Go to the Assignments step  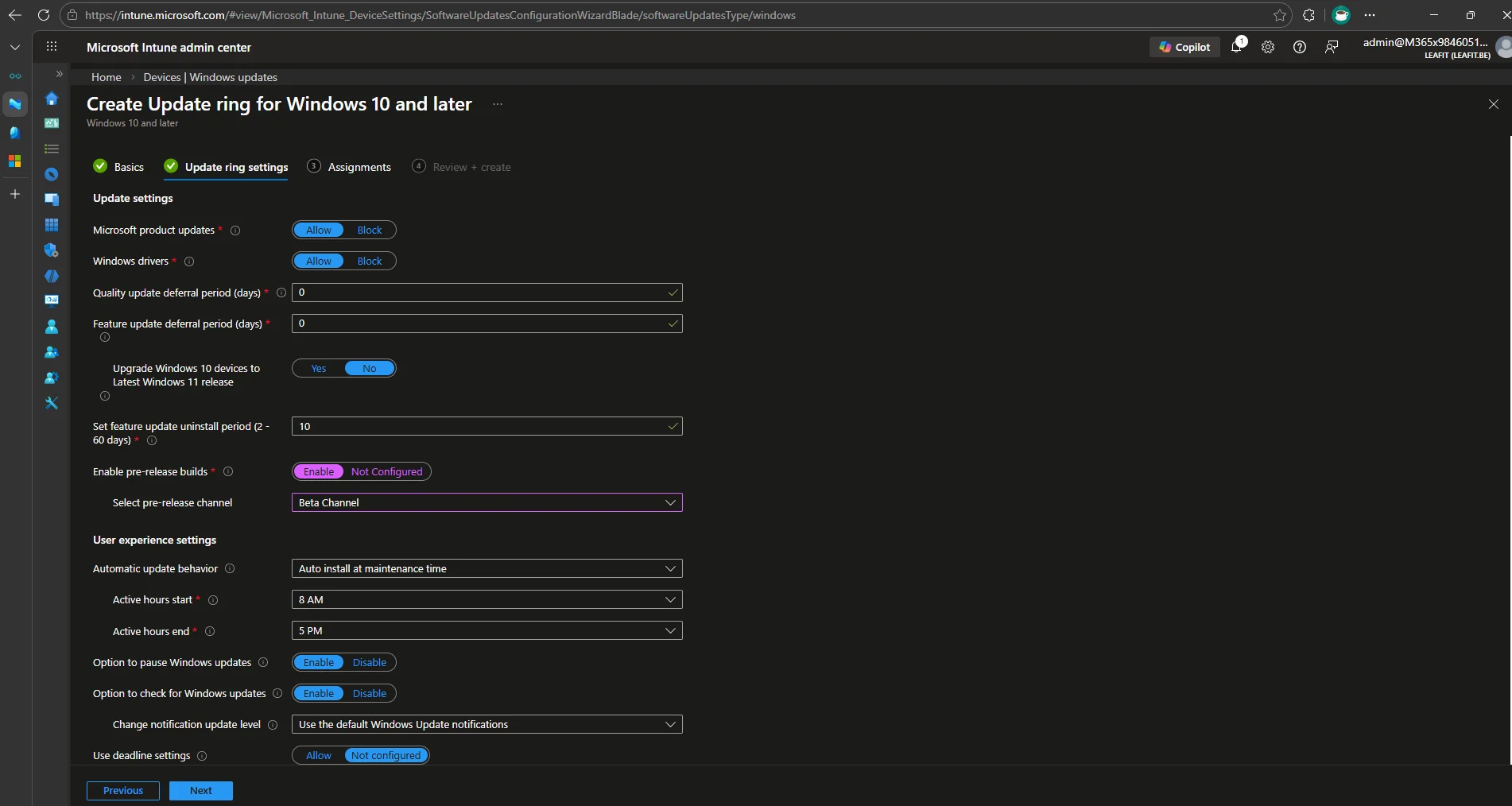[349, 167]
